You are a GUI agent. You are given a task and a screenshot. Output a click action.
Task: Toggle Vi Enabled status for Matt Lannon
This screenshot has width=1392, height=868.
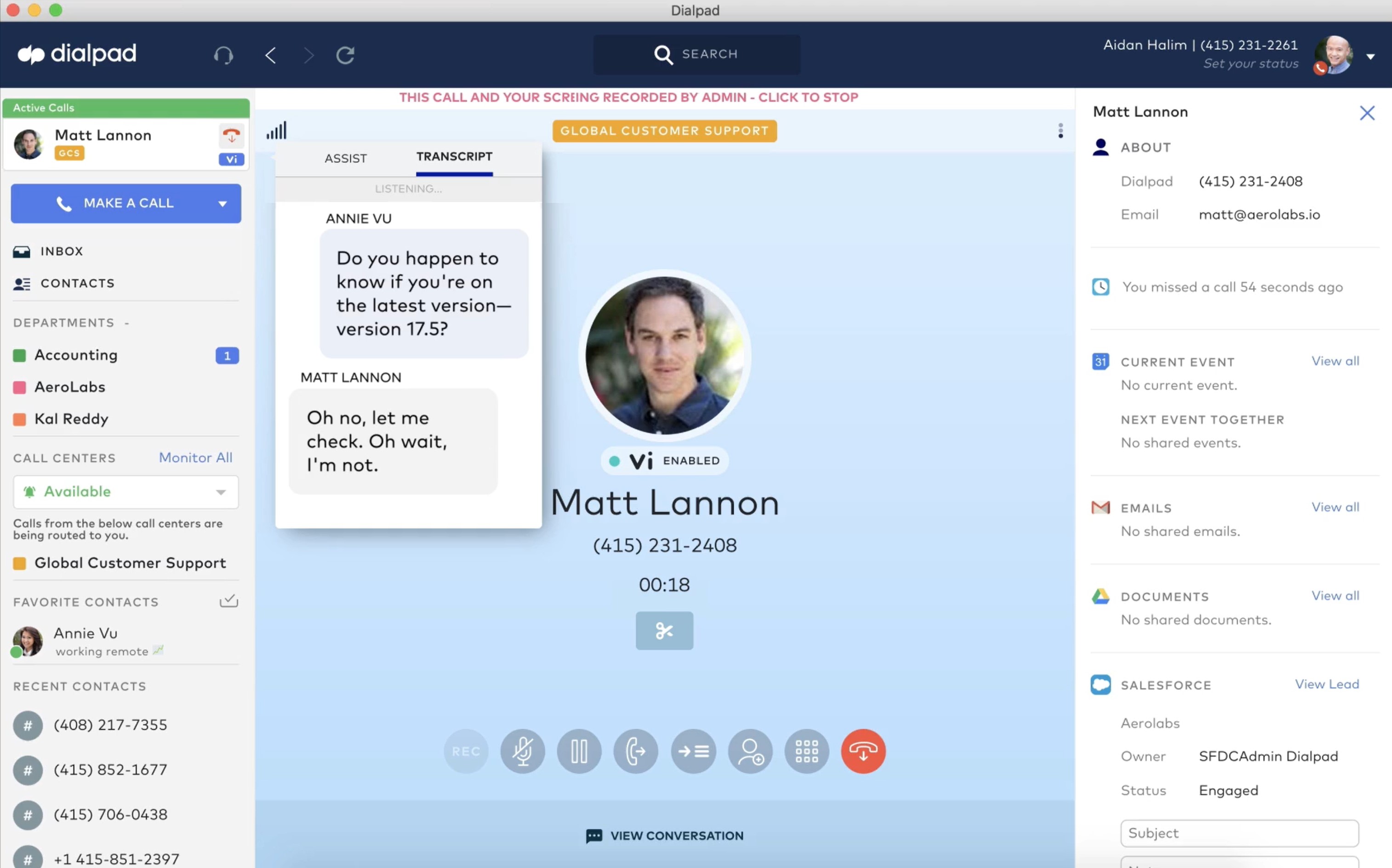click(664, 461)
